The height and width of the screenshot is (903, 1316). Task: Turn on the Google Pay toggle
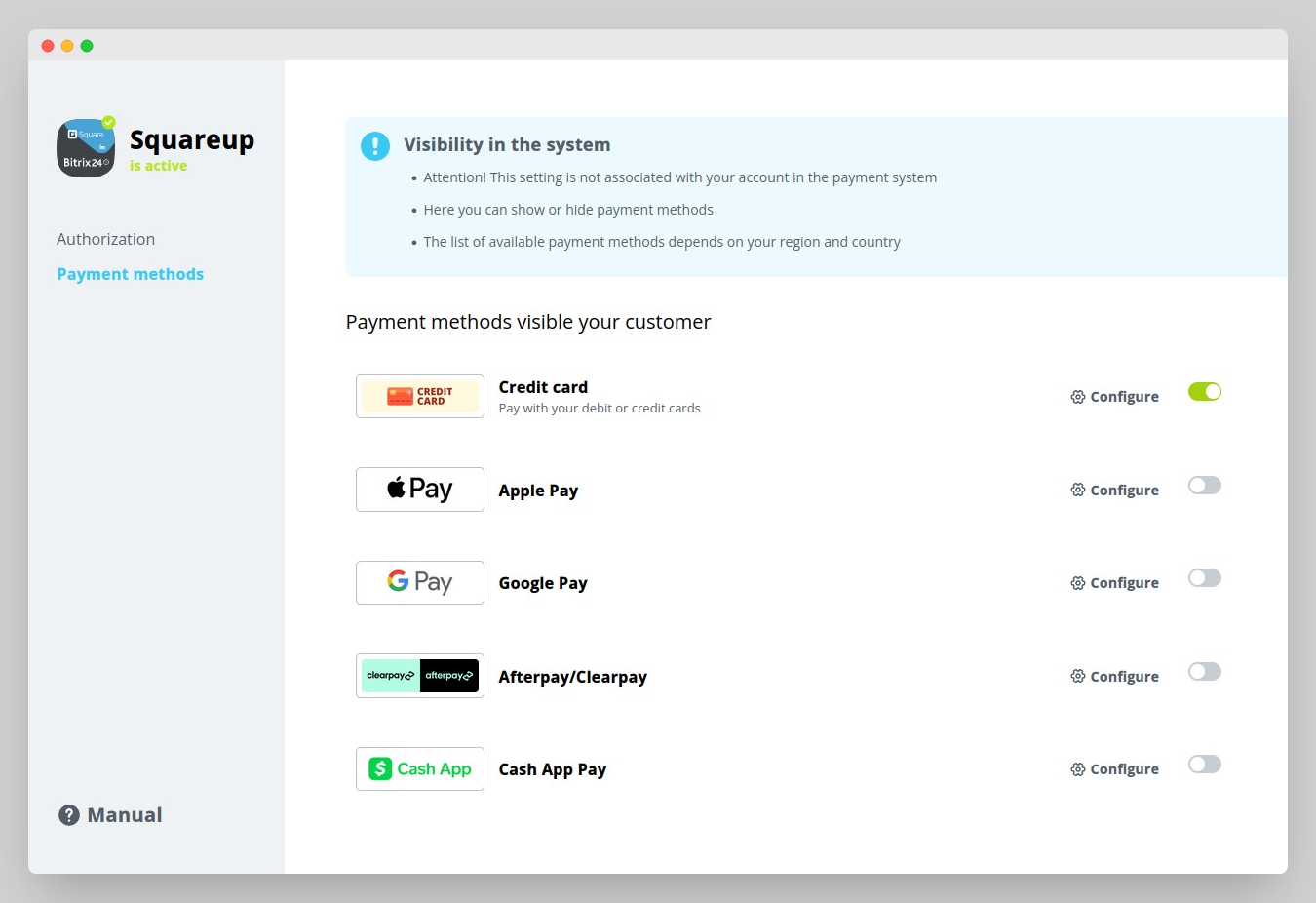pyautogui.click(x=1205, y=578)
